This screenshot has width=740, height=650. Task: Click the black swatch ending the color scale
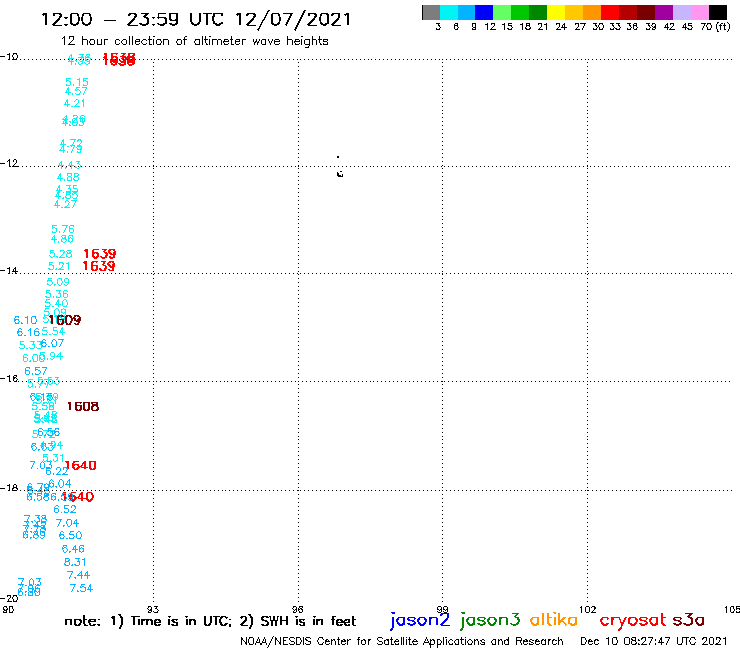[717, 12]
